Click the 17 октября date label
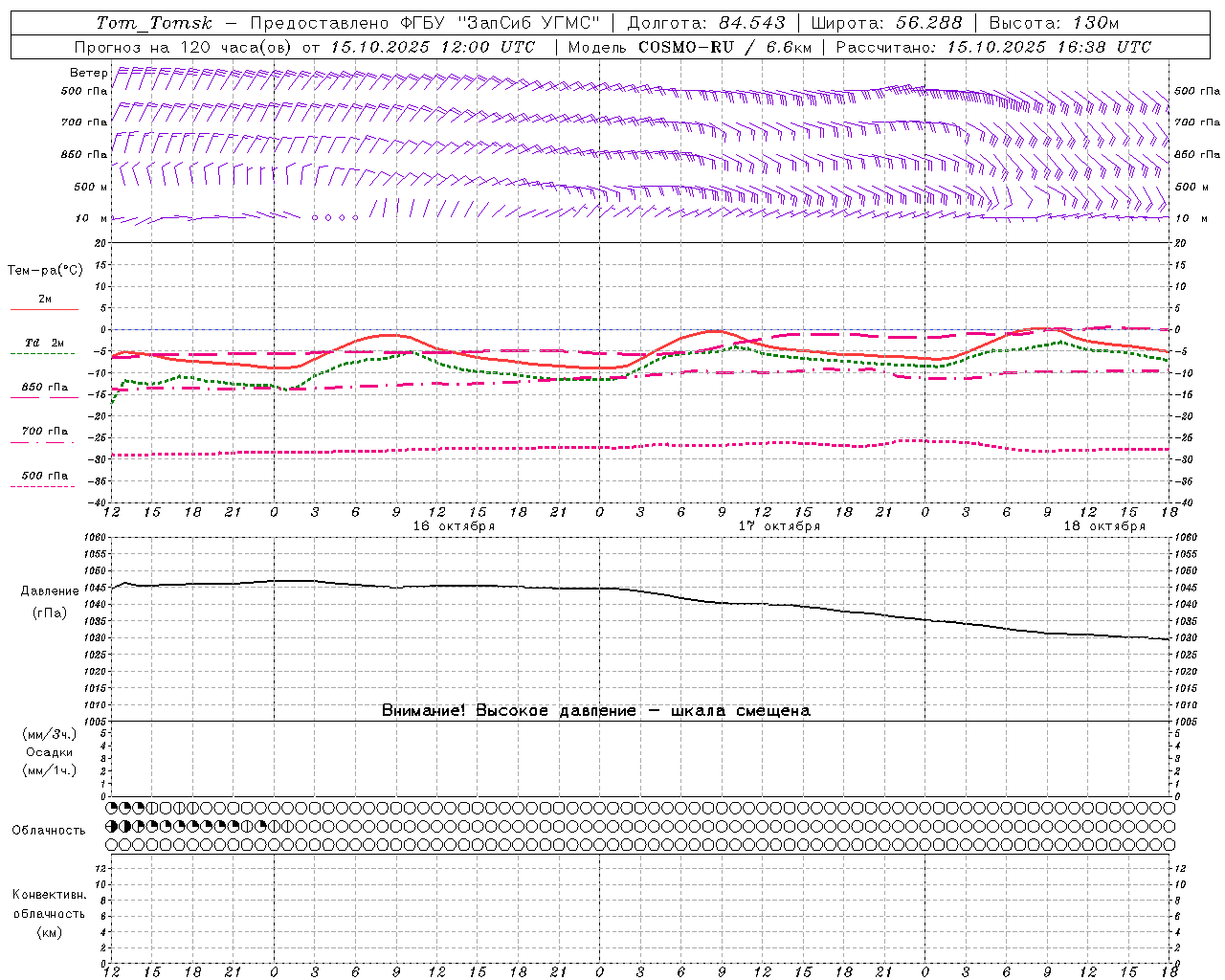The image size is (1225, 980). (x=779, y=526)
